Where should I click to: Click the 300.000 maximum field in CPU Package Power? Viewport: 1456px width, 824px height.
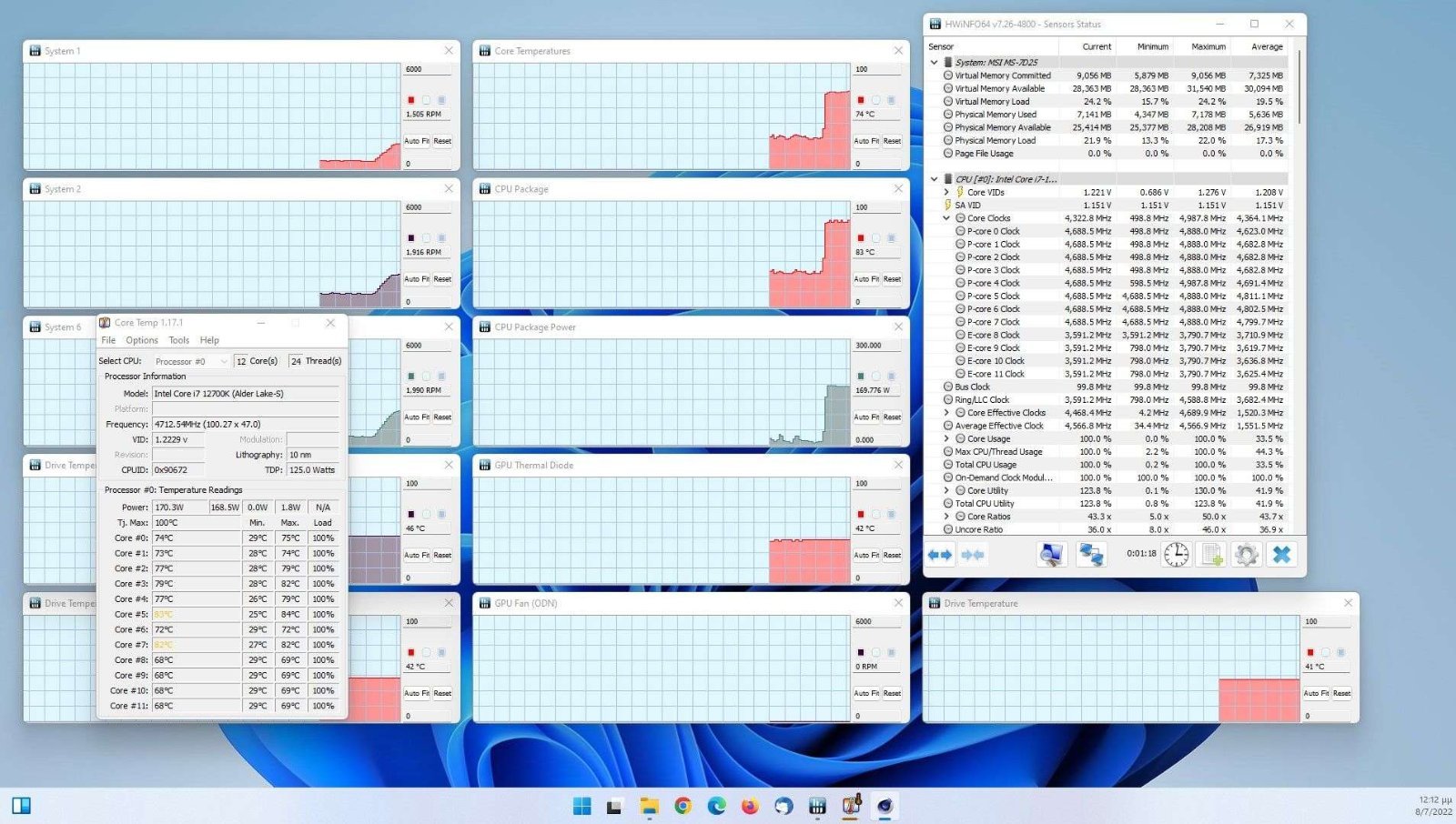coord(877,346)
